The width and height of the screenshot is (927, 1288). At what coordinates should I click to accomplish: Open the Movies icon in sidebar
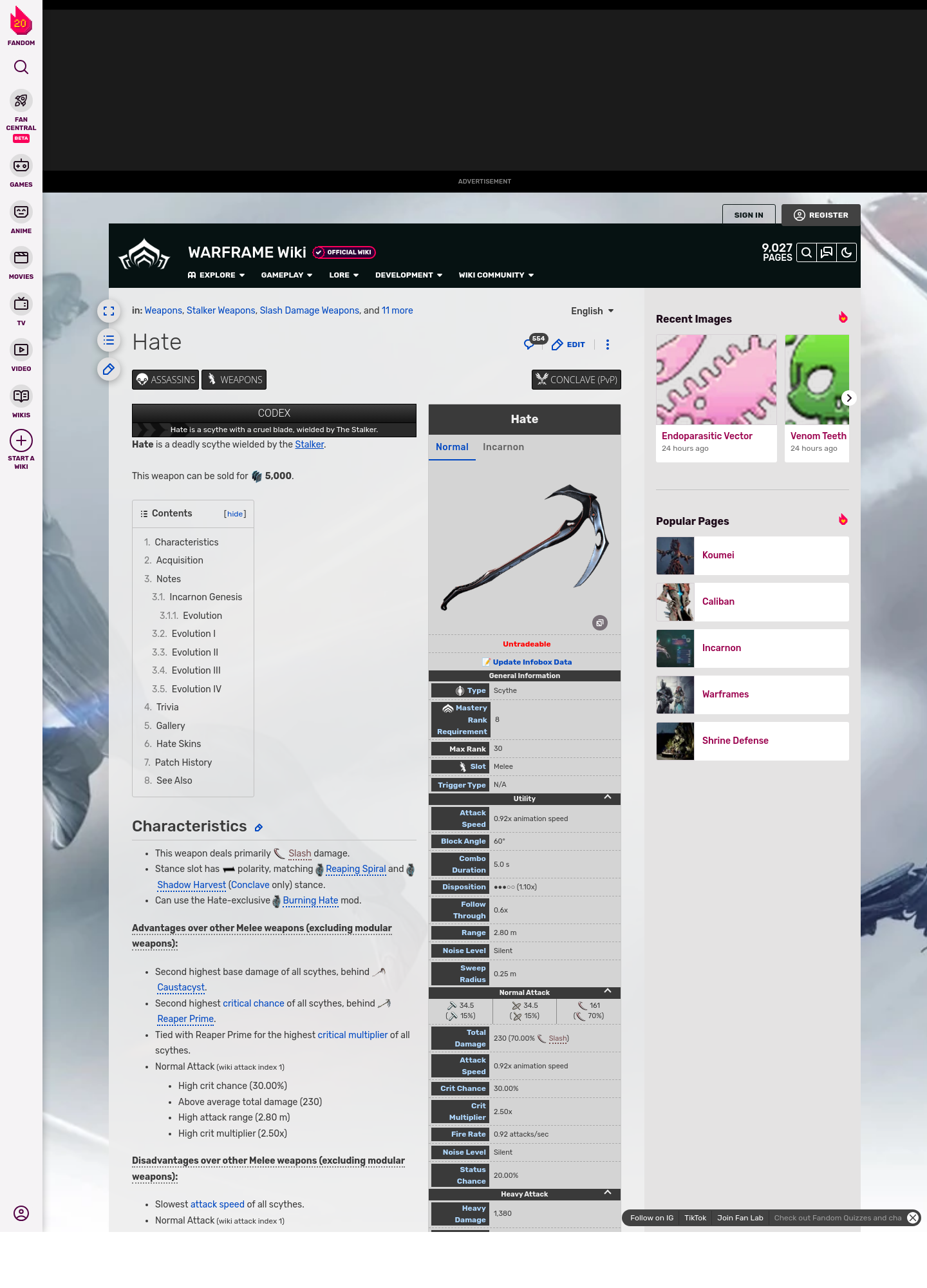pyautogui.click(x=21, y=258)
